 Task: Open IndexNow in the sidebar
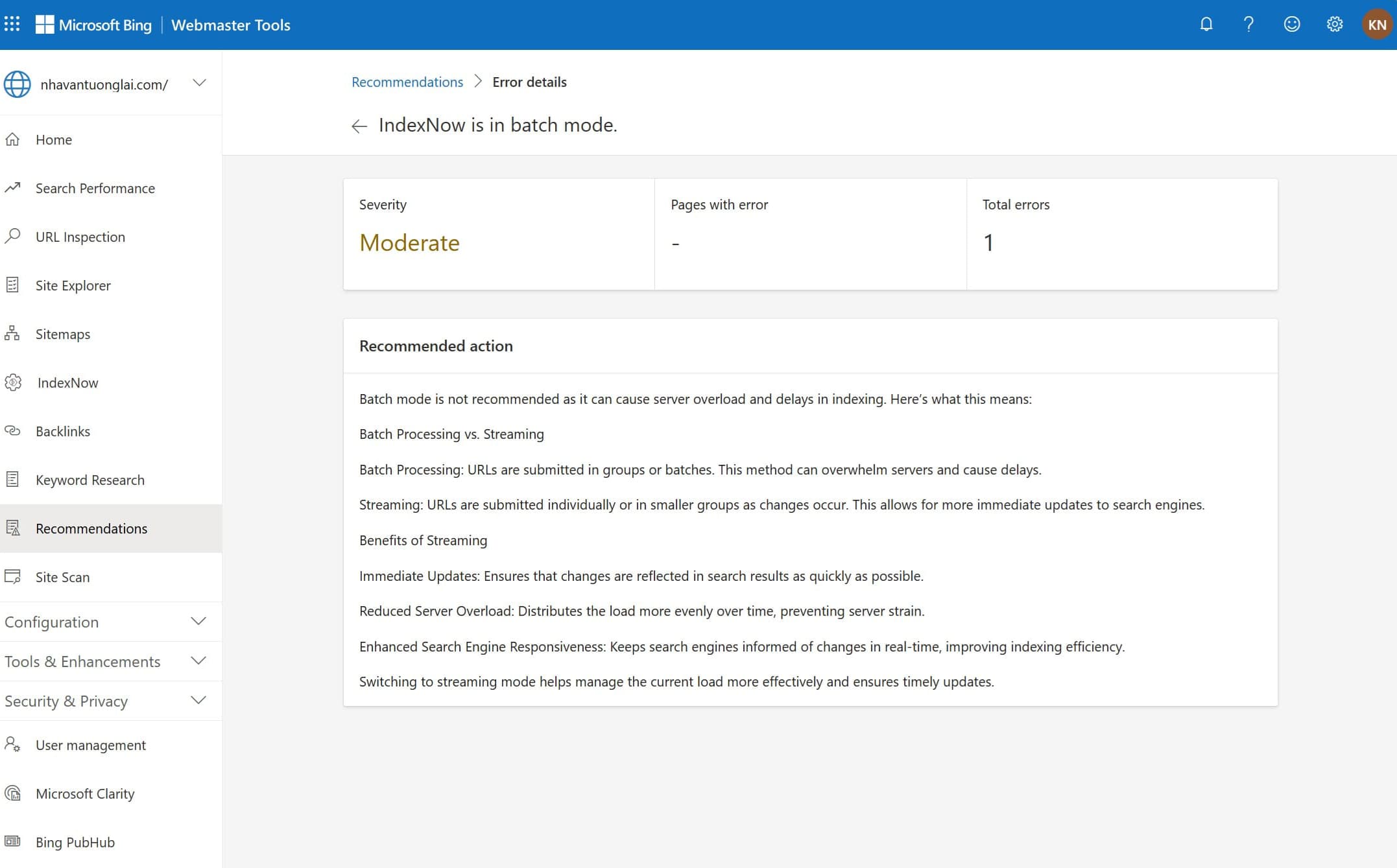(111, 382)
